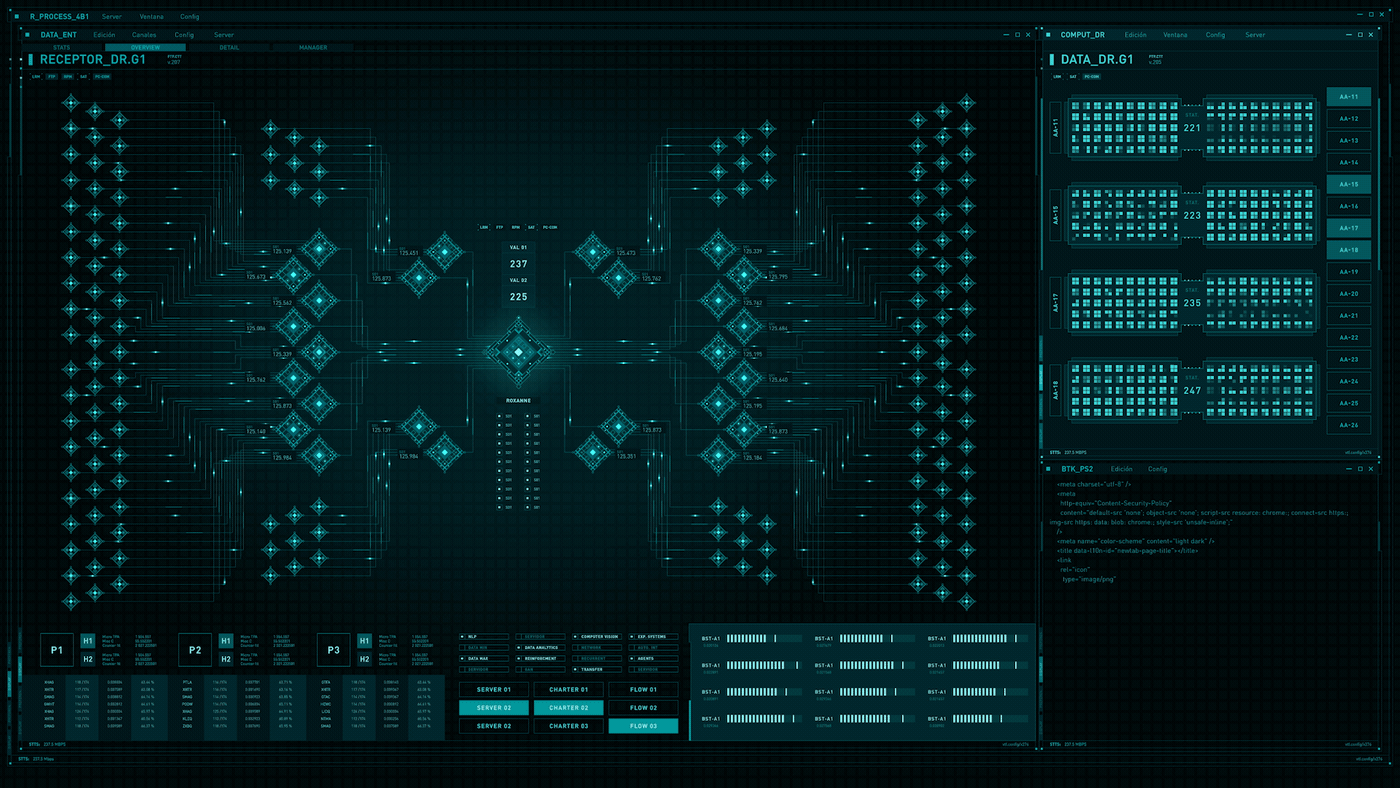
Task: Toggle the NLP option
Action: (x=484, y=636)
